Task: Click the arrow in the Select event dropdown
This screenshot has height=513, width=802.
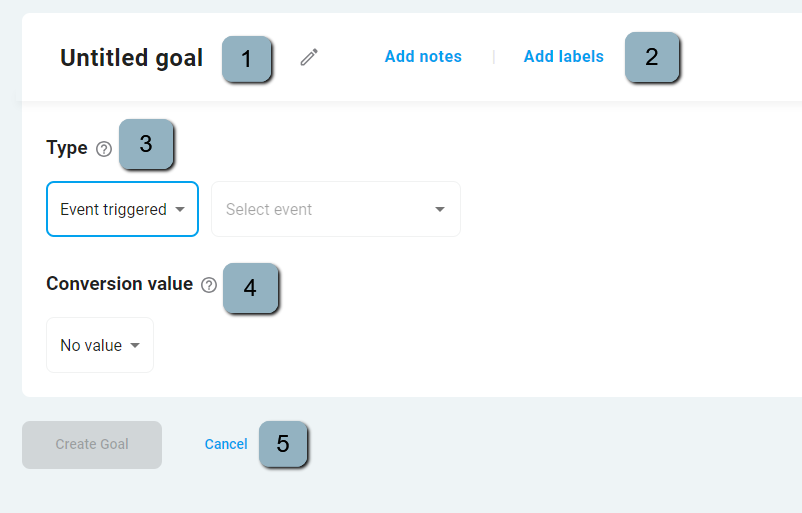Action: click(x=440, y=209)
